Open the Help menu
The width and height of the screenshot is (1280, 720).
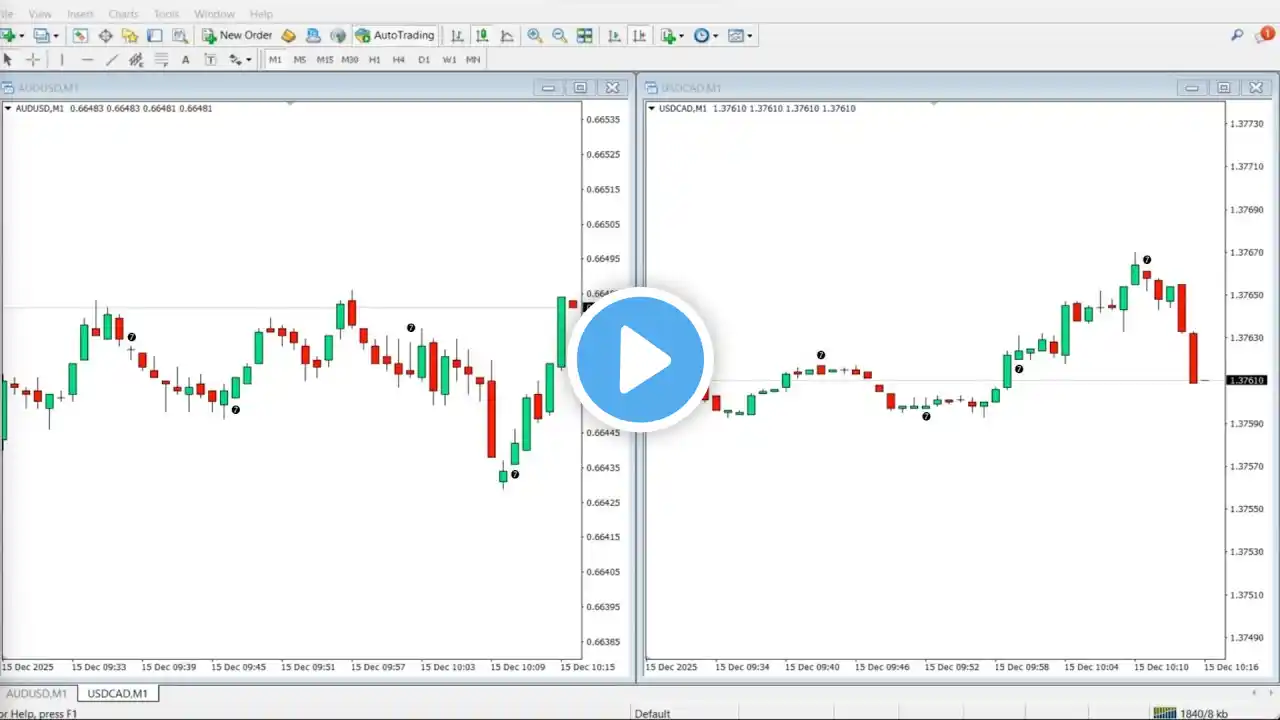click(x=261, y=14)
